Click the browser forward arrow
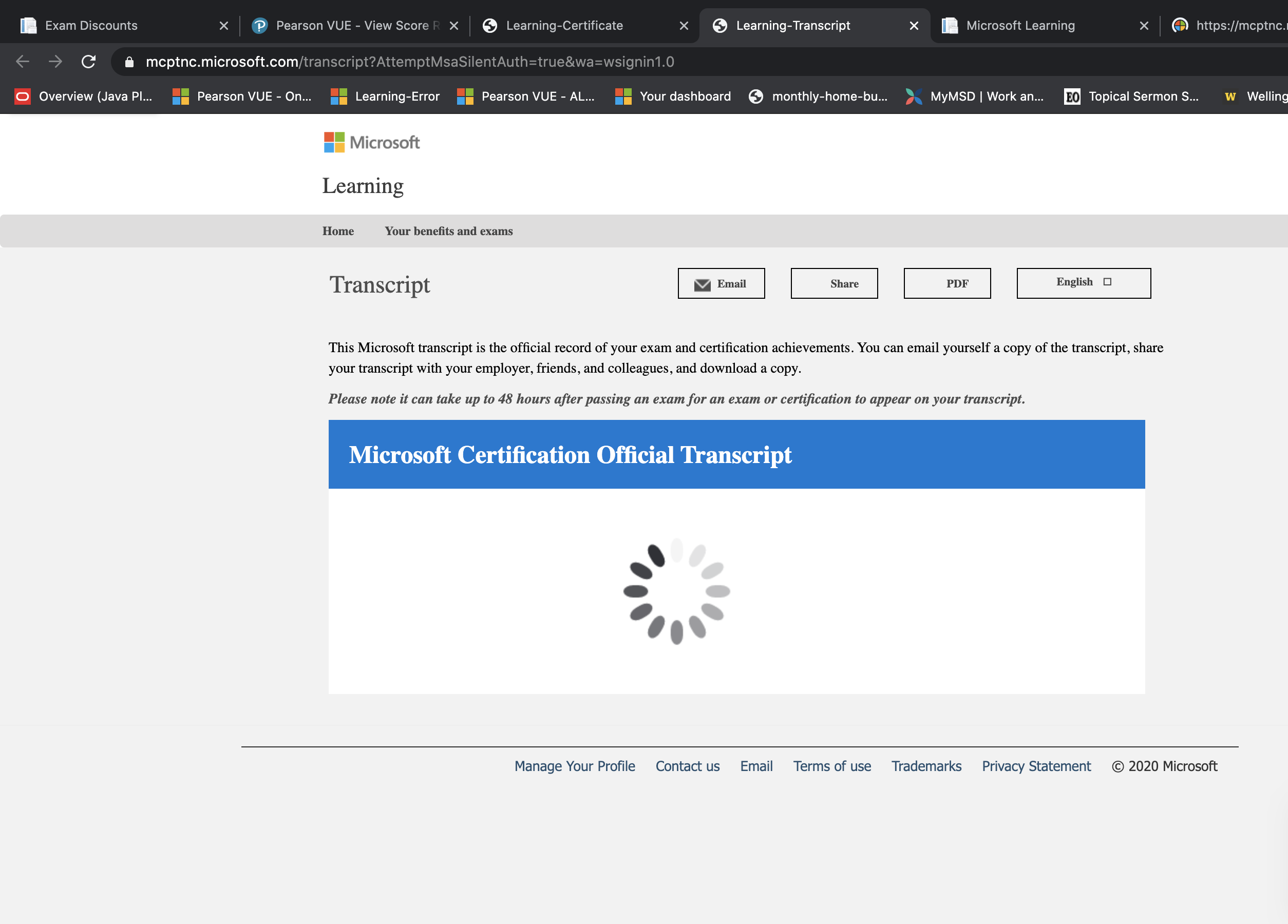 [55, 61]
